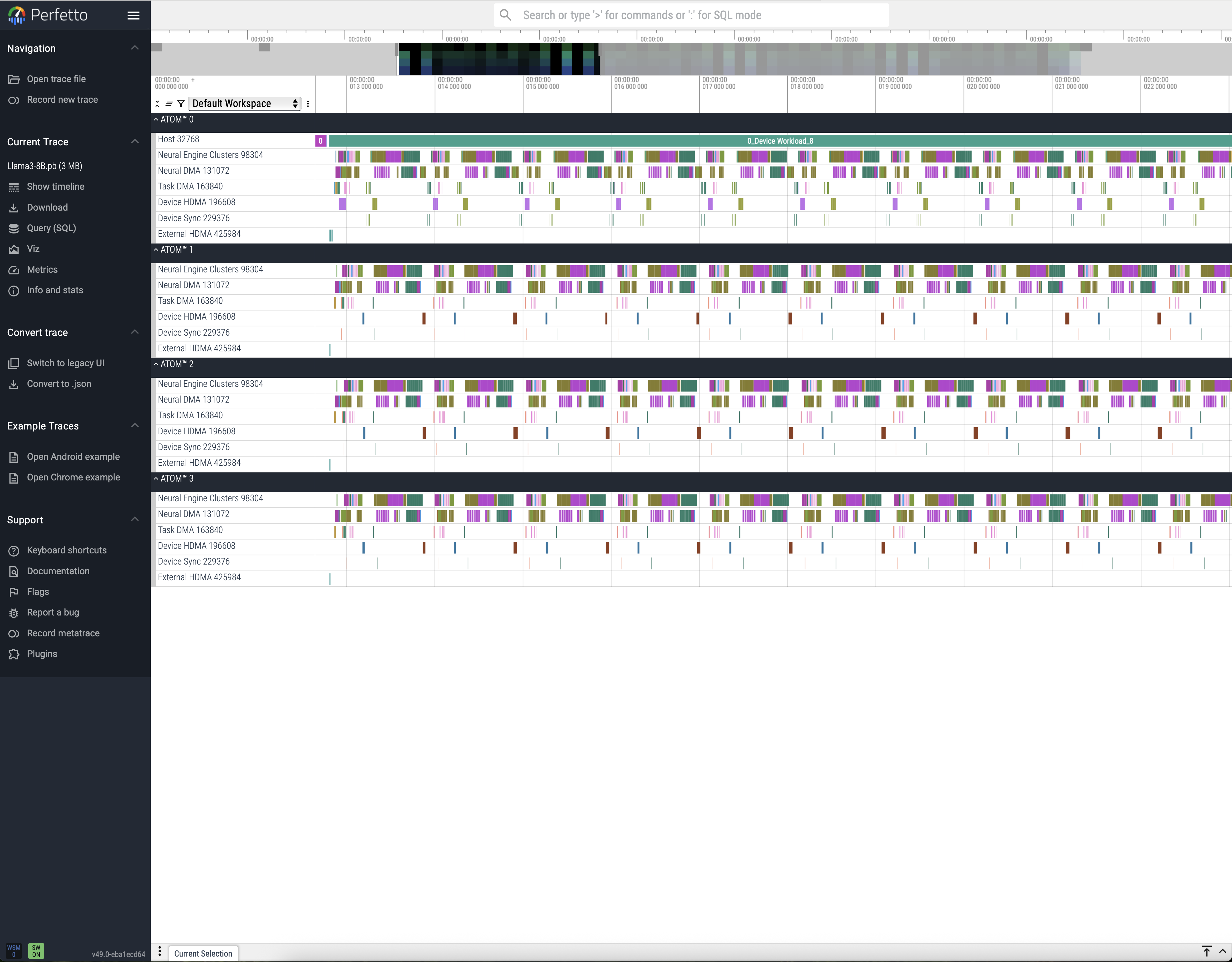1232x962 pixels.
Task: Collapse the ATOM 1 track group
Action: tap(156, 250)
